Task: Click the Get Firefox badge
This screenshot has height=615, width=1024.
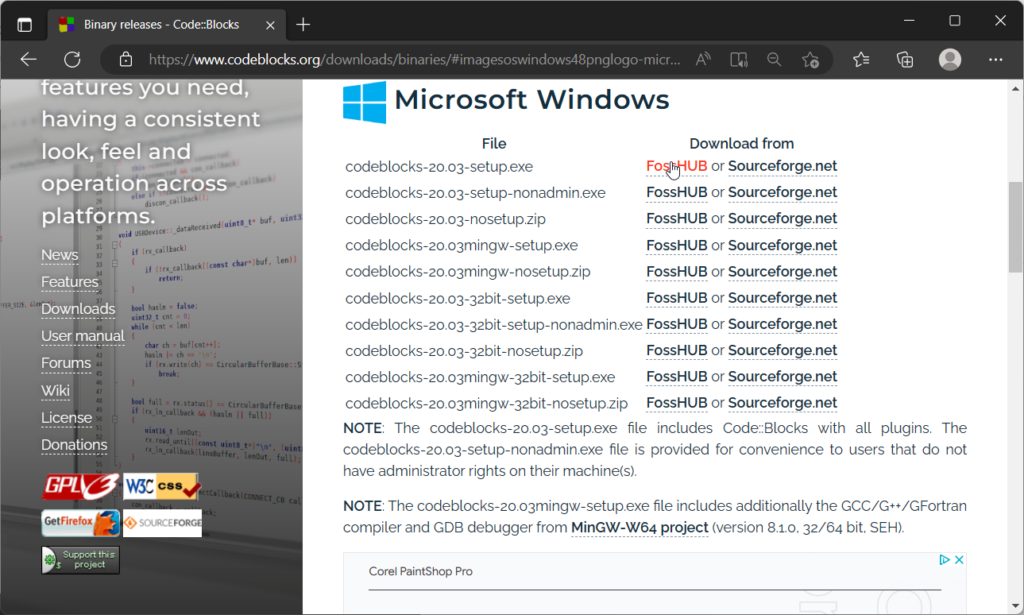Action: tap(81, 523)
